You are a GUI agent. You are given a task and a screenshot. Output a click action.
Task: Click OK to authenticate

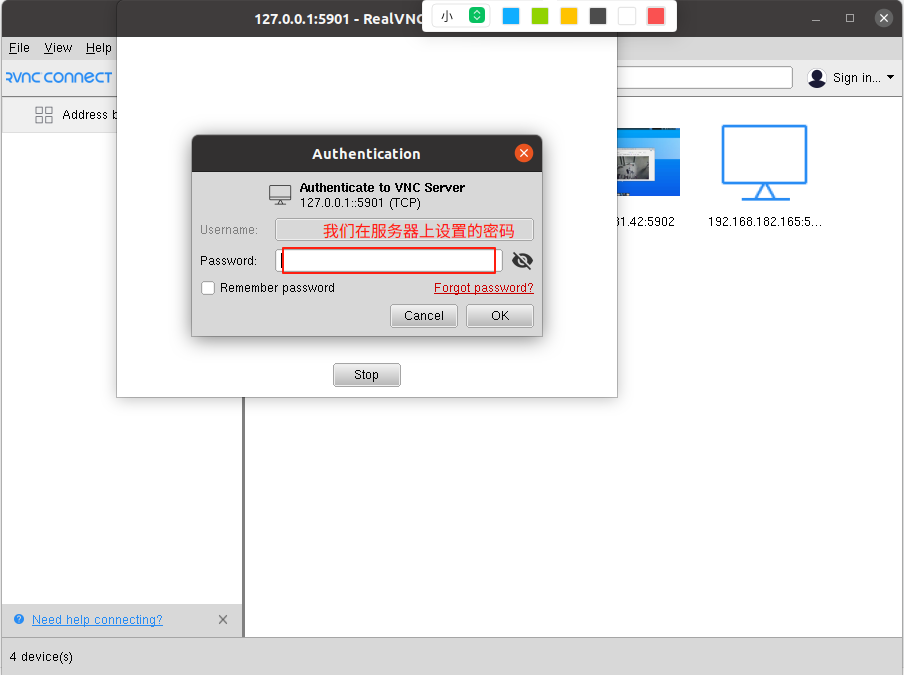(x=499, y=315)
